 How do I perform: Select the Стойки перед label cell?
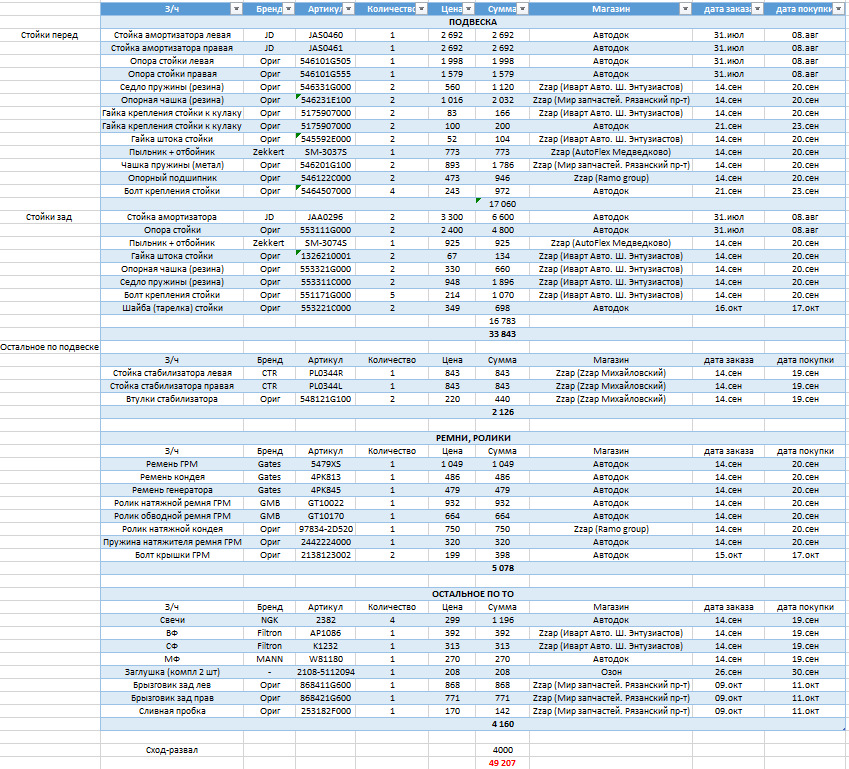[x=50, y=35]
